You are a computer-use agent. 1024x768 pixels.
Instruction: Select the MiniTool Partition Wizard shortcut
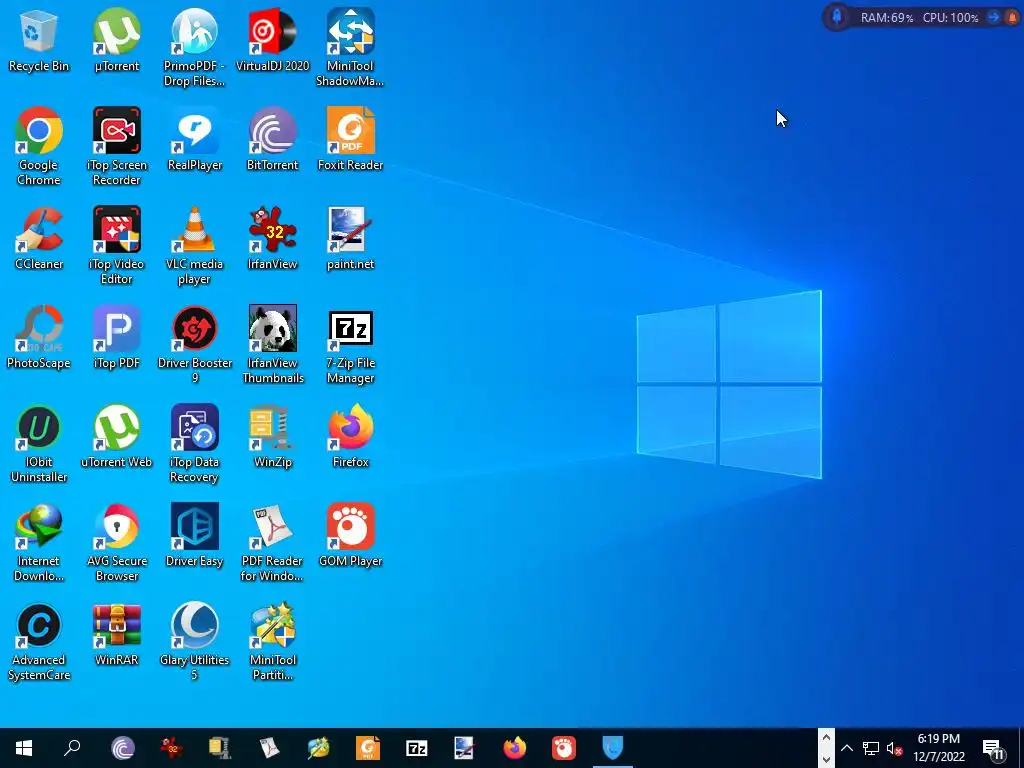pyautogui.click(x=272, y=643)
